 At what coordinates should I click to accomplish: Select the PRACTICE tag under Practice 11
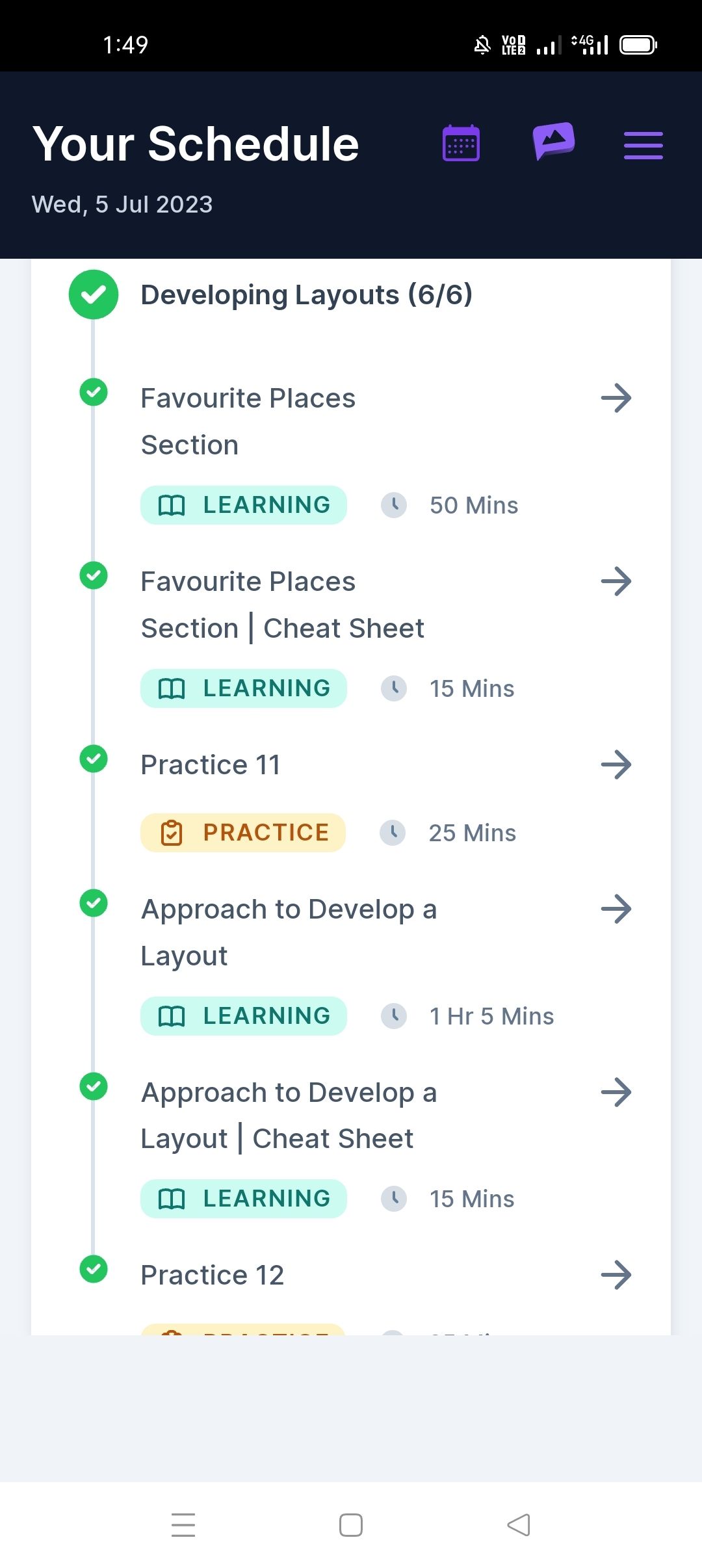click(x=243, y=833)
